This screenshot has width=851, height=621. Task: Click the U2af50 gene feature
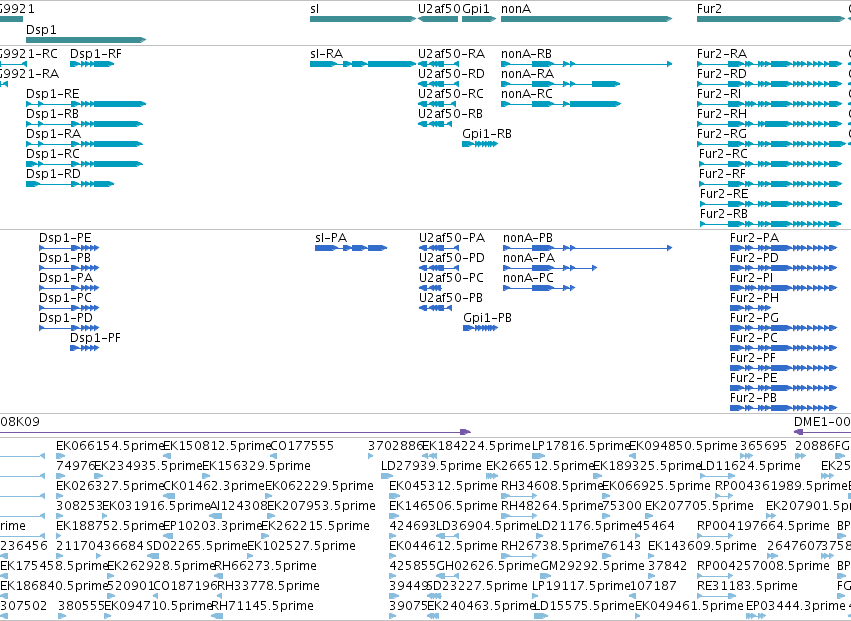[439, 19]
